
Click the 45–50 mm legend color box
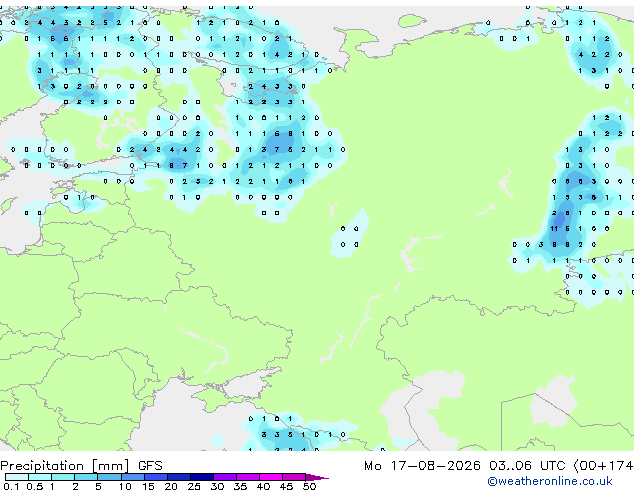tap(294, 477)
